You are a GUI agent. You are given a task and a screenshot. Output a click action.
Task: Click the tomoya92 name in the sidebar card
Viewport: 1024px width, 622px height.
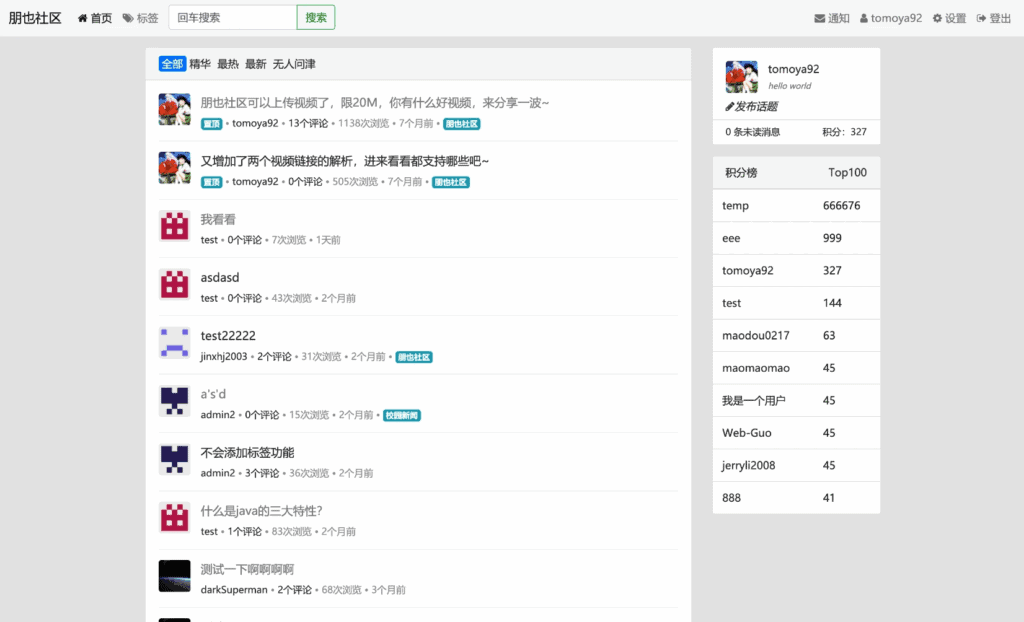coord(793,69)
